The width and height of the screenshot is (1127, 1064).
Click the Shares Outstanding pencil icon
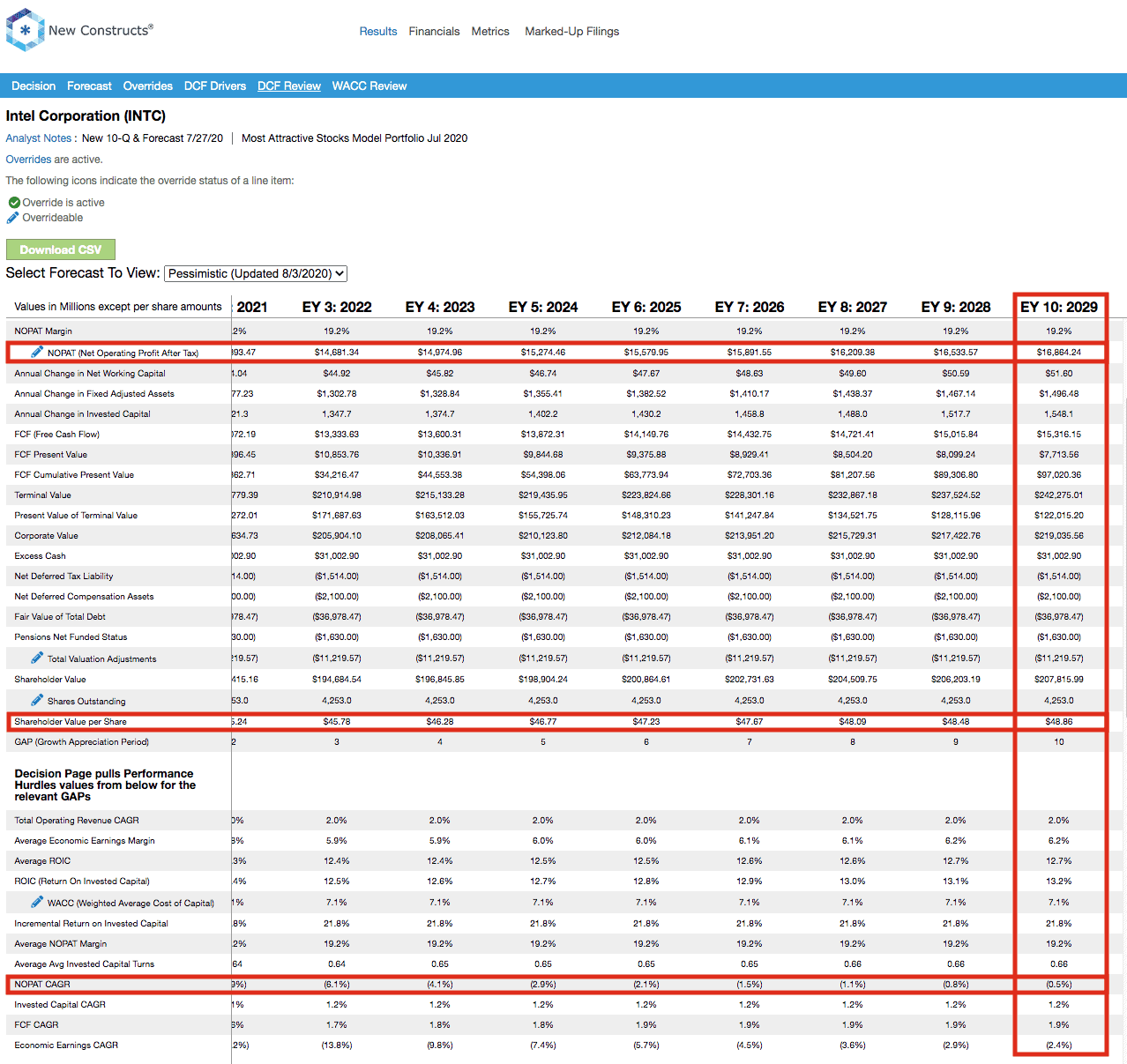point(37,700)
